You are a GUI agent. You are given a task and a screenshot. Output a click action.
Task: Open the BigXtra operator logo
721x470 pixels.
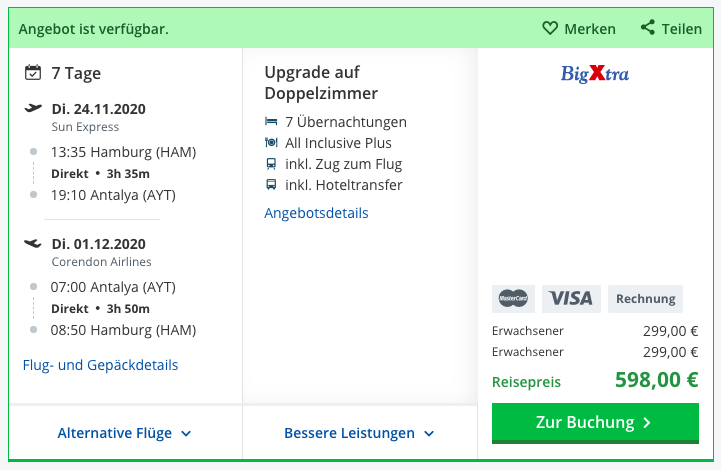pos(595,74)
